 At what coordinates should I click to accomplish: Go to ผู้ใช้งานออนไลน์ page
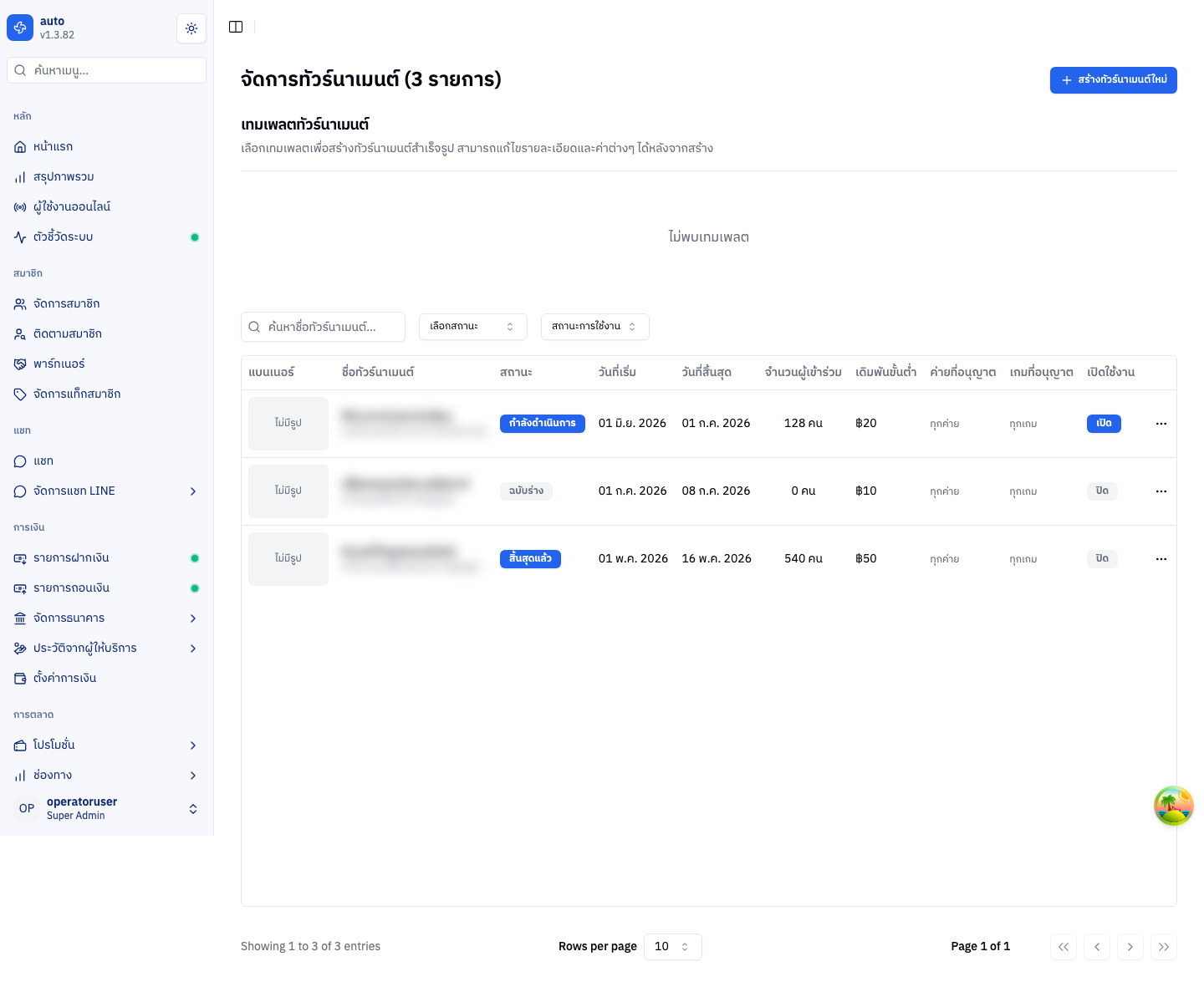[107, 206]
